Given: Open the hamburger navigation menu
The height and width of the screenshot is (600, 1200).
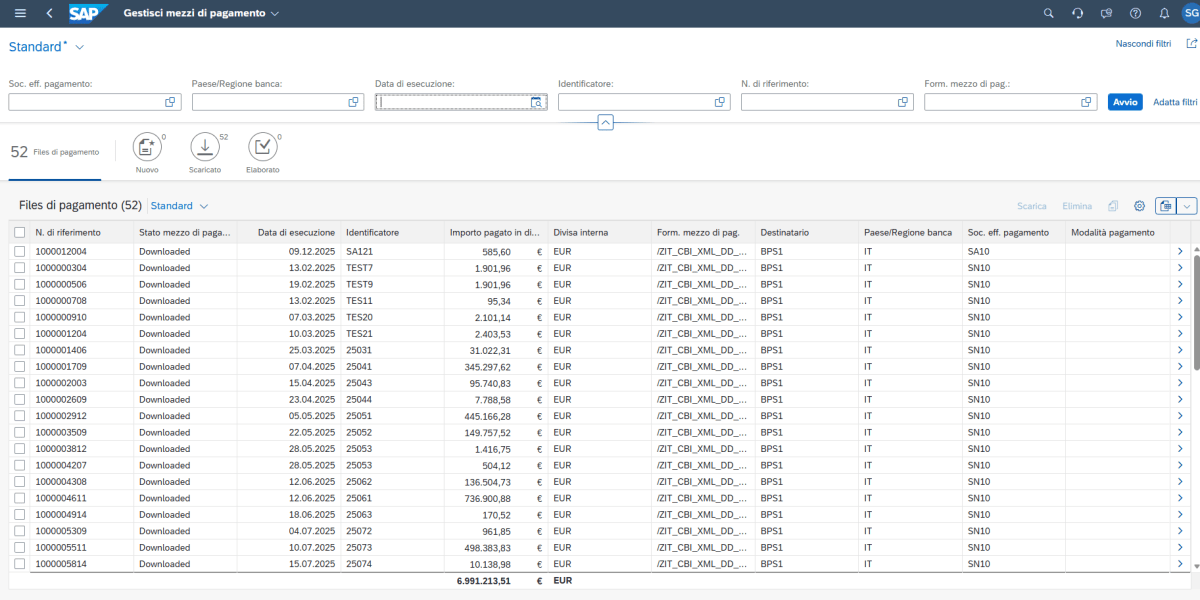Looking at the screenshot, I should point(20,13).
